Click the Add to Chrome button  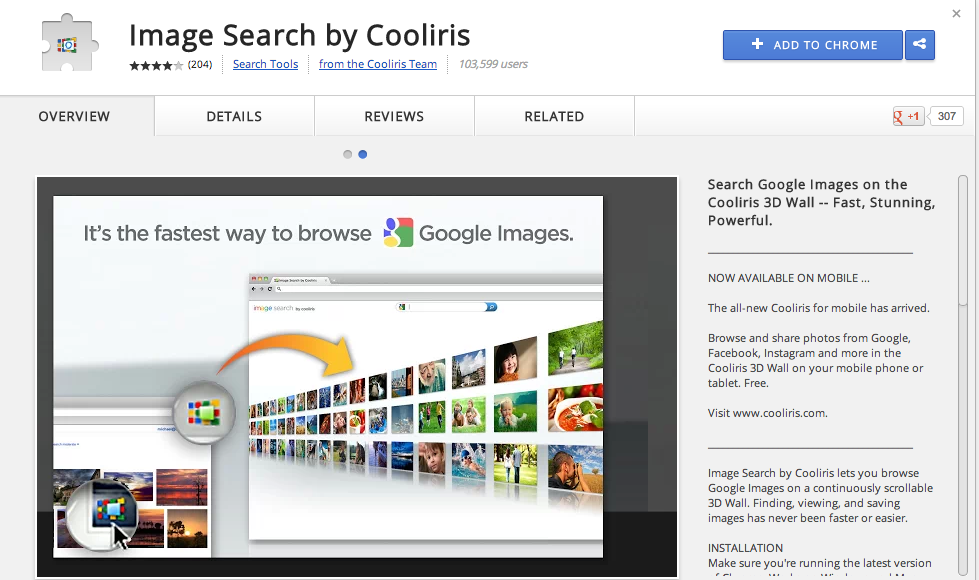coord(813,45)
